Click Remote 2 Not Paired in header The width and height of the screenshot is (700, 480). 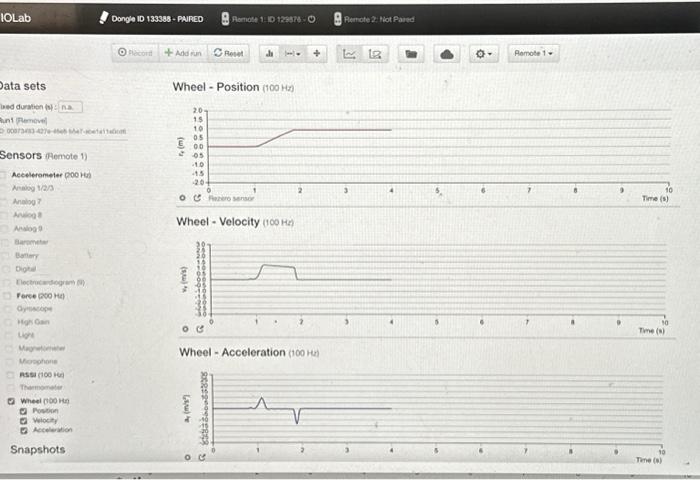pyautogui.click(x=374, y=19)
